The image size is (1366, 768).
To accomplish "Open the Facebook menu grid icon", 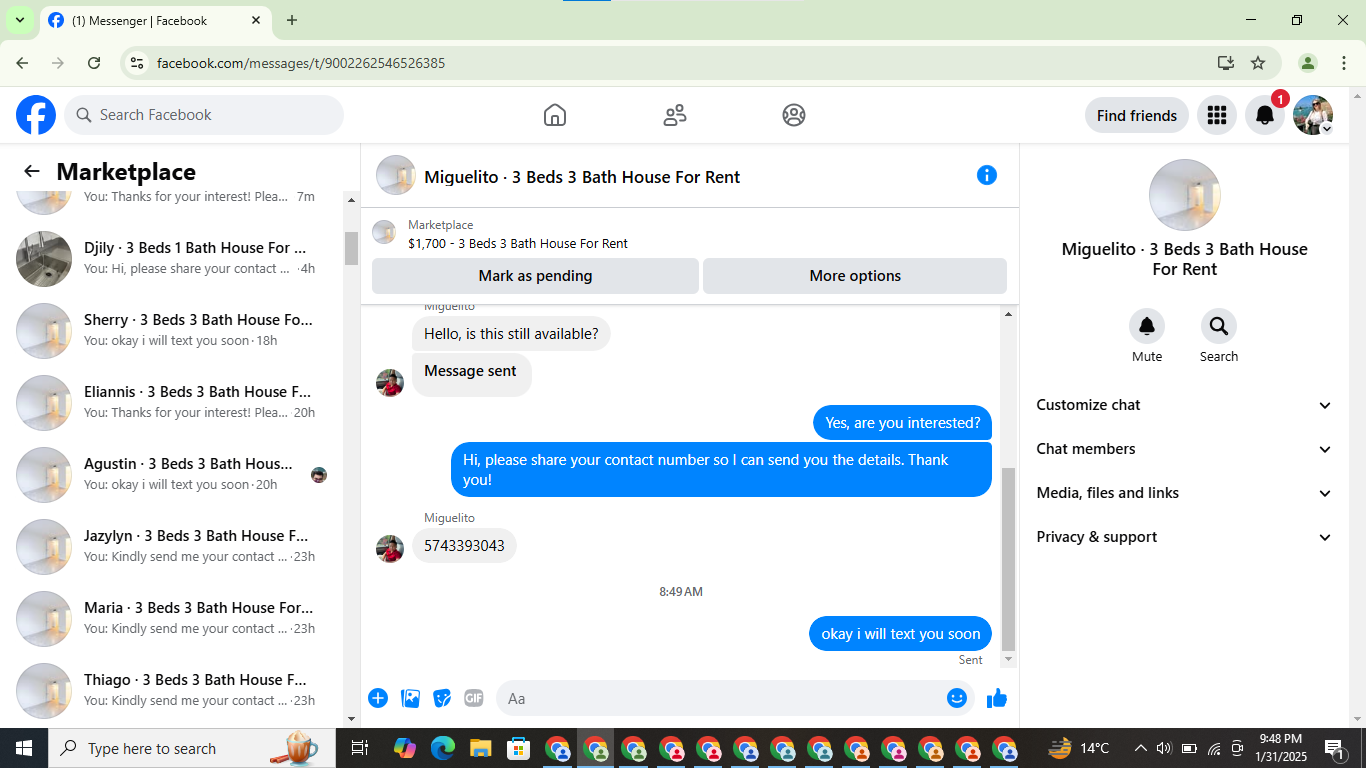I will pyautogui.click(x=1217, y=115).
